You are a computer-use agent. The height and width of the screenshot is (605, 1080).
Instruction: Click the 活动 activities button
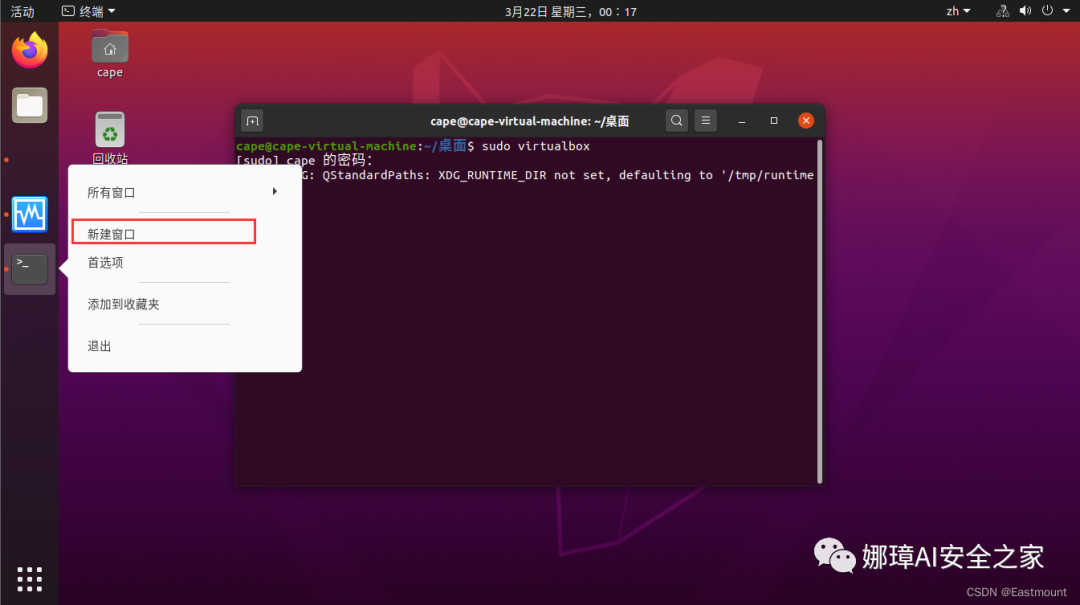point(22,11)
